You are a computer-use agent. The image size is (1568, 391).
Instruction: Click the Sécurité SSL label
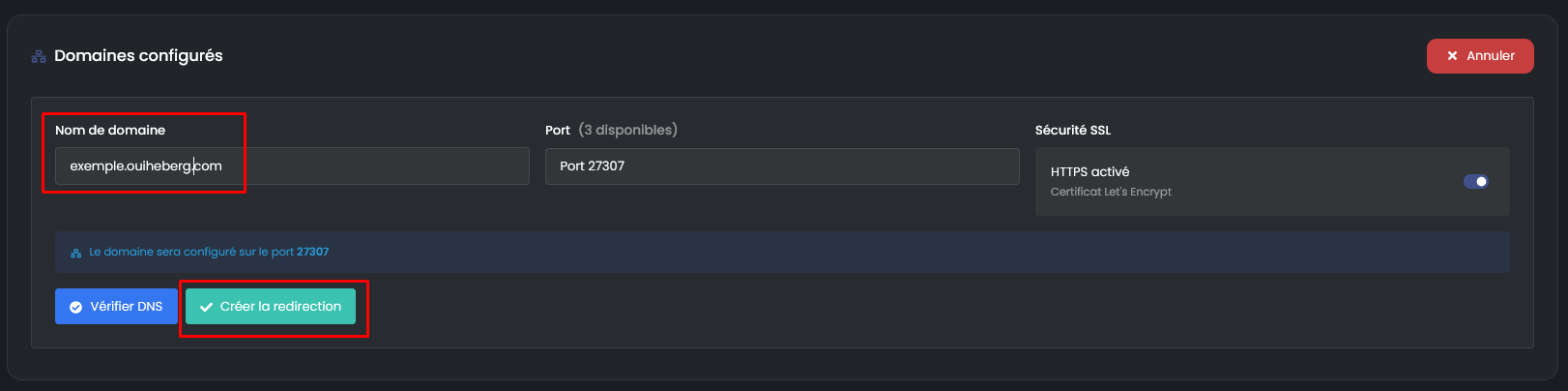coord(1073,131)
